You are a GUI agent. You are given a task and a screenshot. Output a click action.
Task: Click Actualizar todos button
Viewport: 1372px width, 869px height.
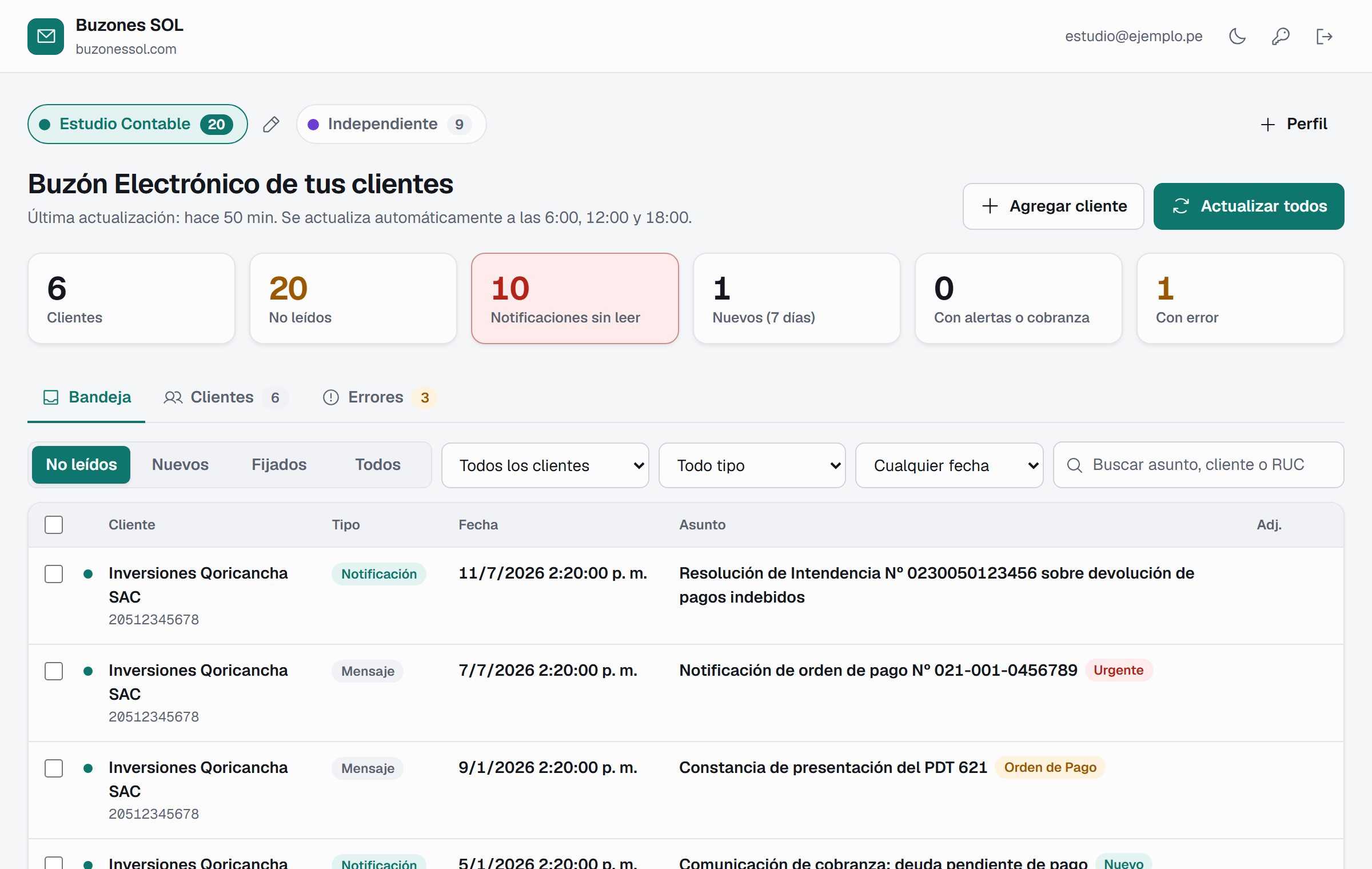pyautogui.click(x=1249, y=206)
